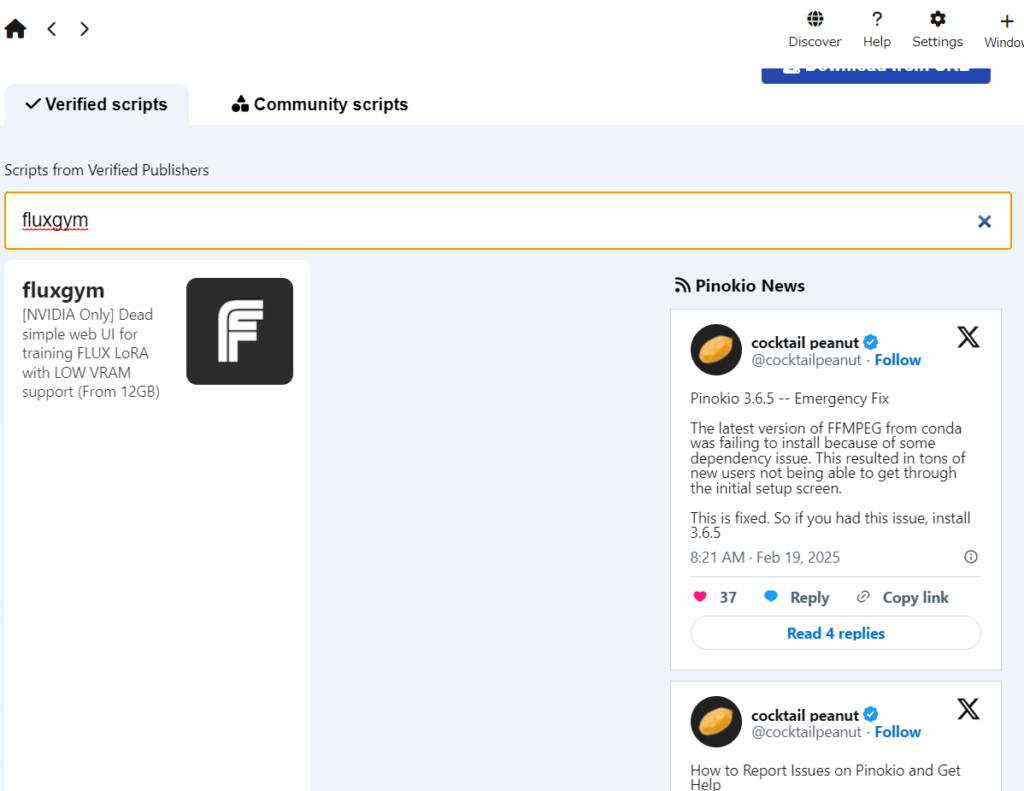Image resolution: width=1024 pixels, height=791 pixels.
Task: Click Copy link on the tweet
Action: [x=903, y=597]
